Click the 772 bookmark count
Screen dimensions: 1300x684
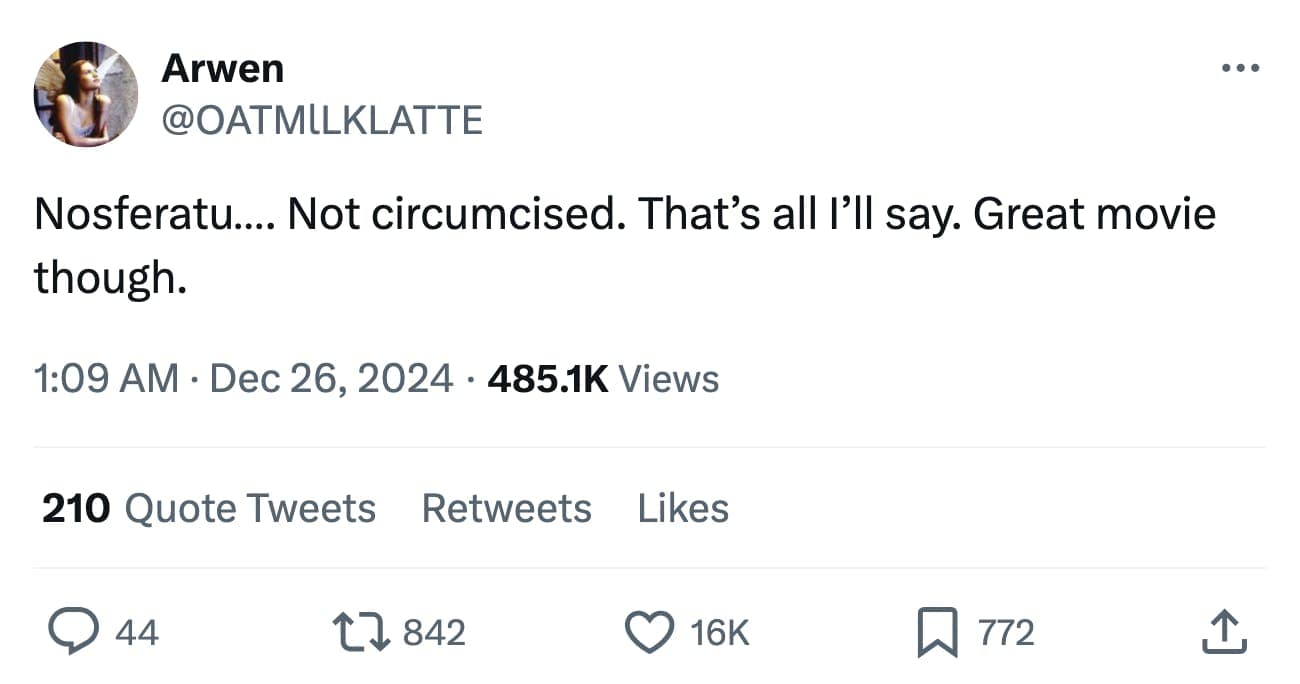pyautogui.click(x=1006, y=633)
